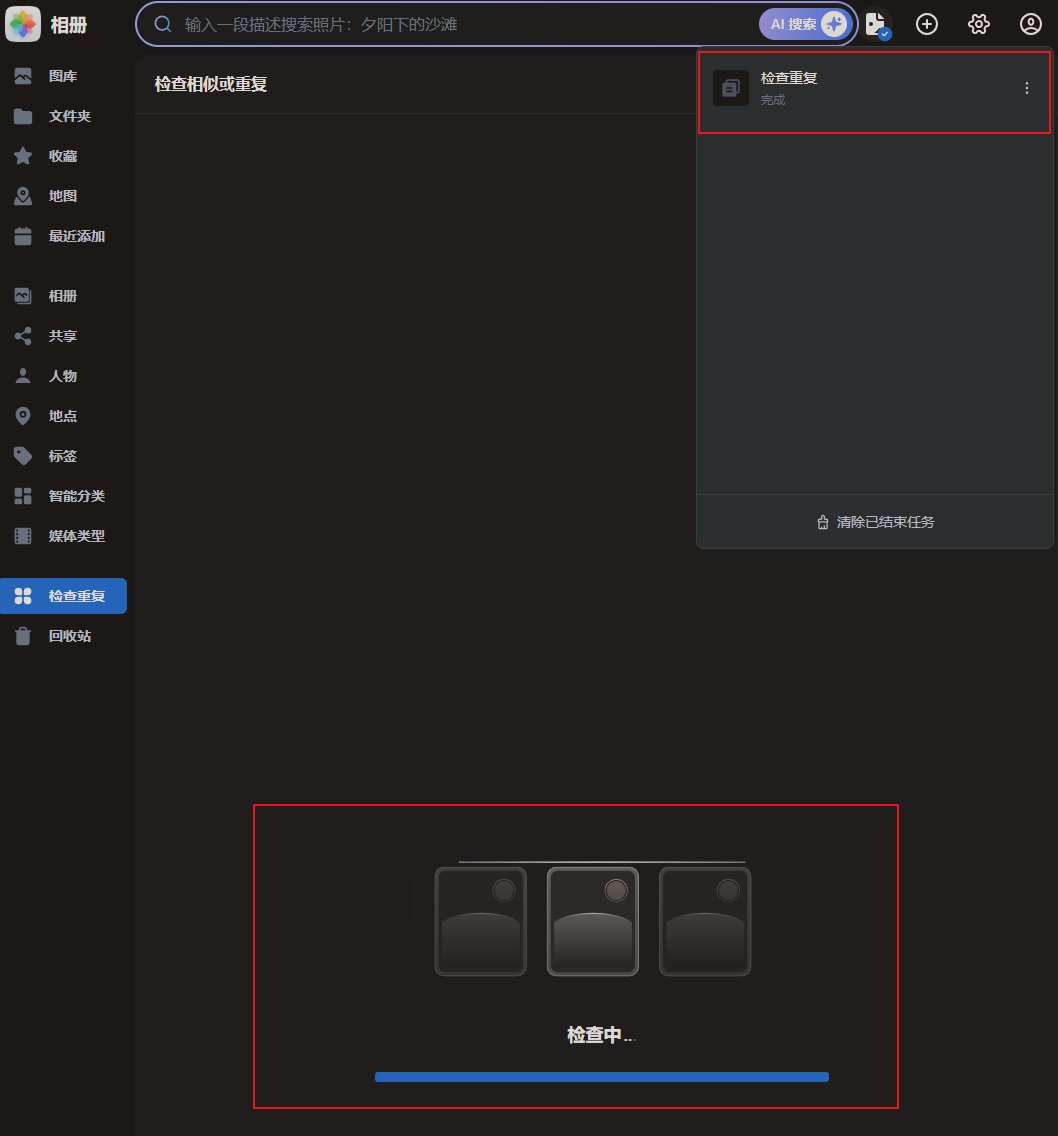The width and height of the screenshot is (1058, 1136).
Task: Open 相册 albums in the sidebar
Action: pos(63,296)
